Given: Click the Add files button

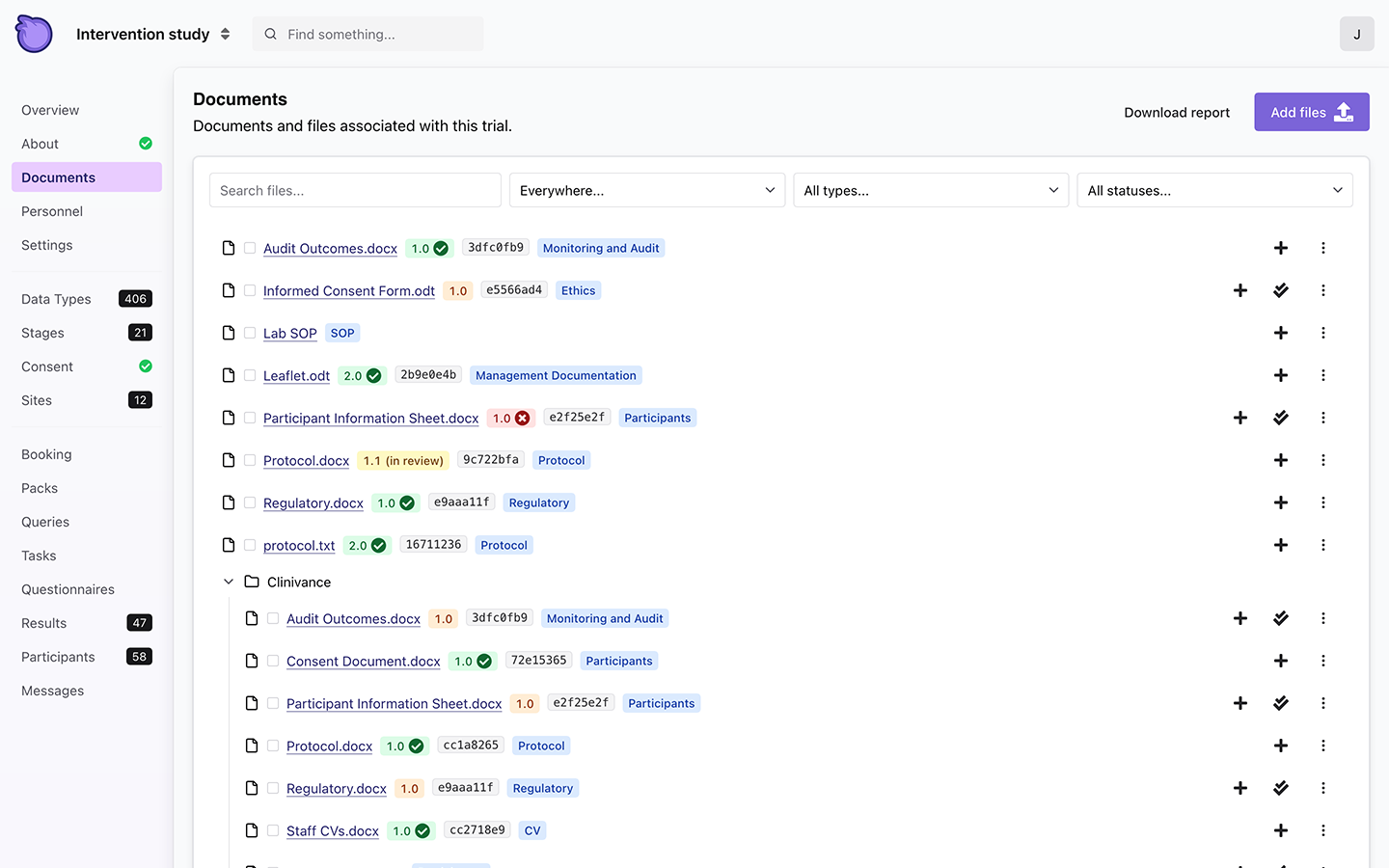Looking at the screenshot, I should (1312, 112).
